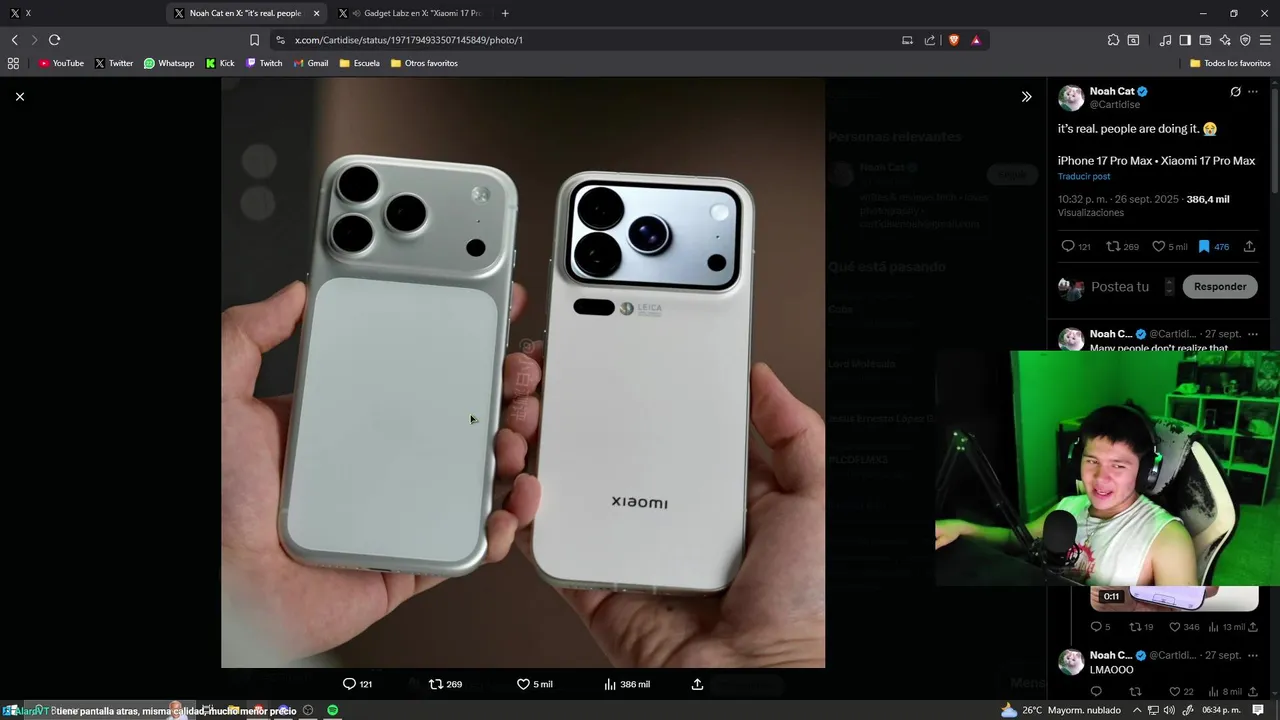The height and width of the screenshot is (720, 1280).
Task: Like the reply showing 346 hearts
Action: point(1175,627)
